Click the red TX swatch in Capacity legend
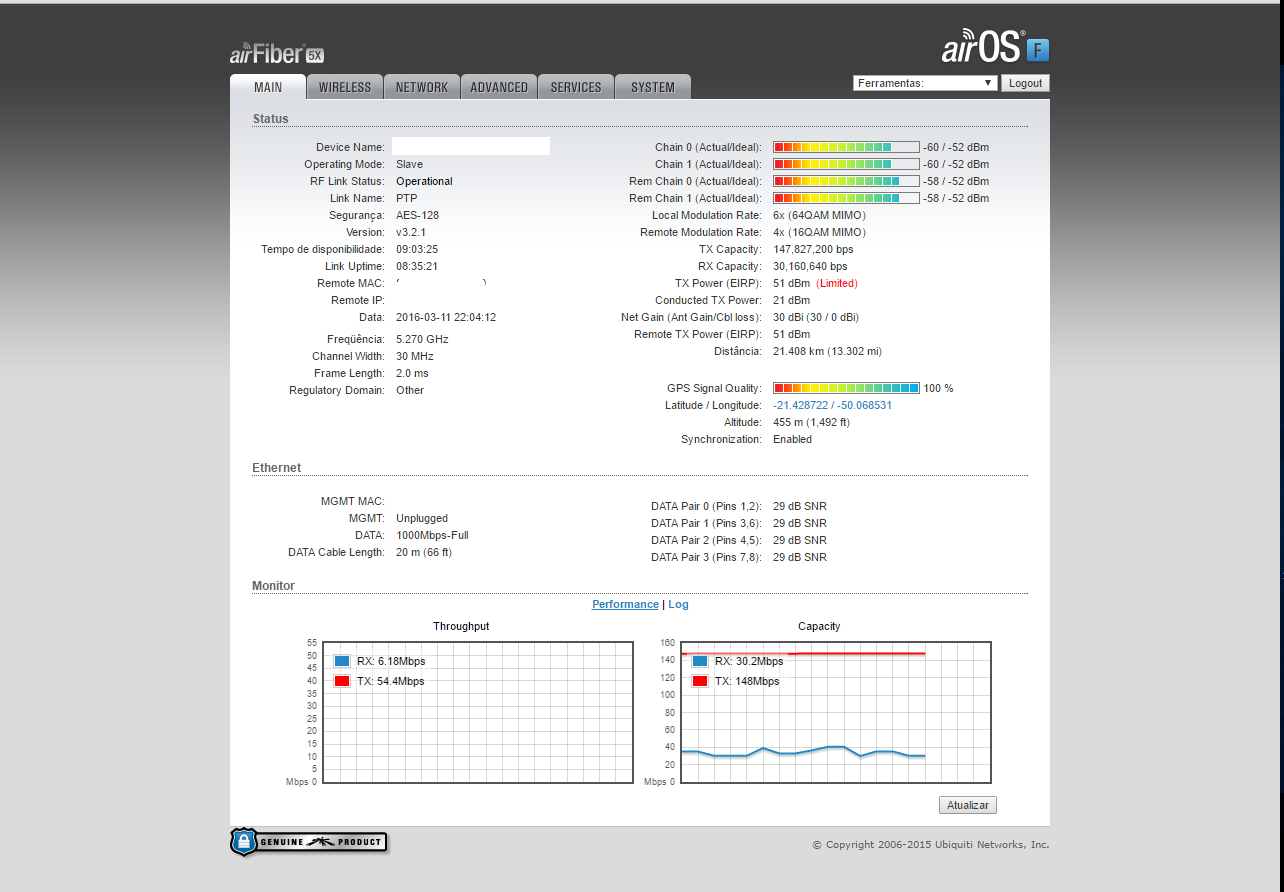The image size is (1284, 892). (700, 681)
